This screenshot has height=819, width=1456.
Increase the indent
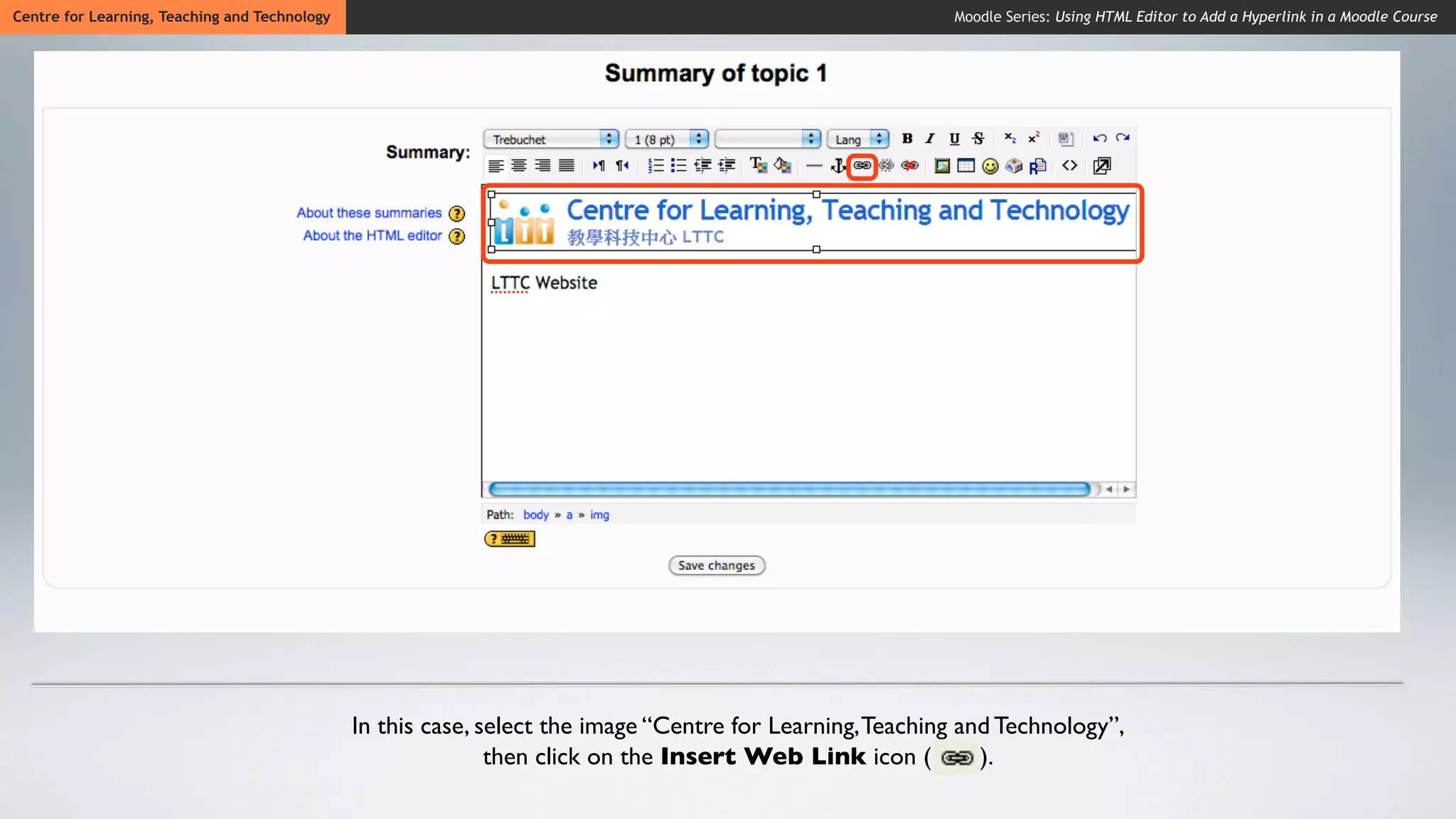pos(727,166)
